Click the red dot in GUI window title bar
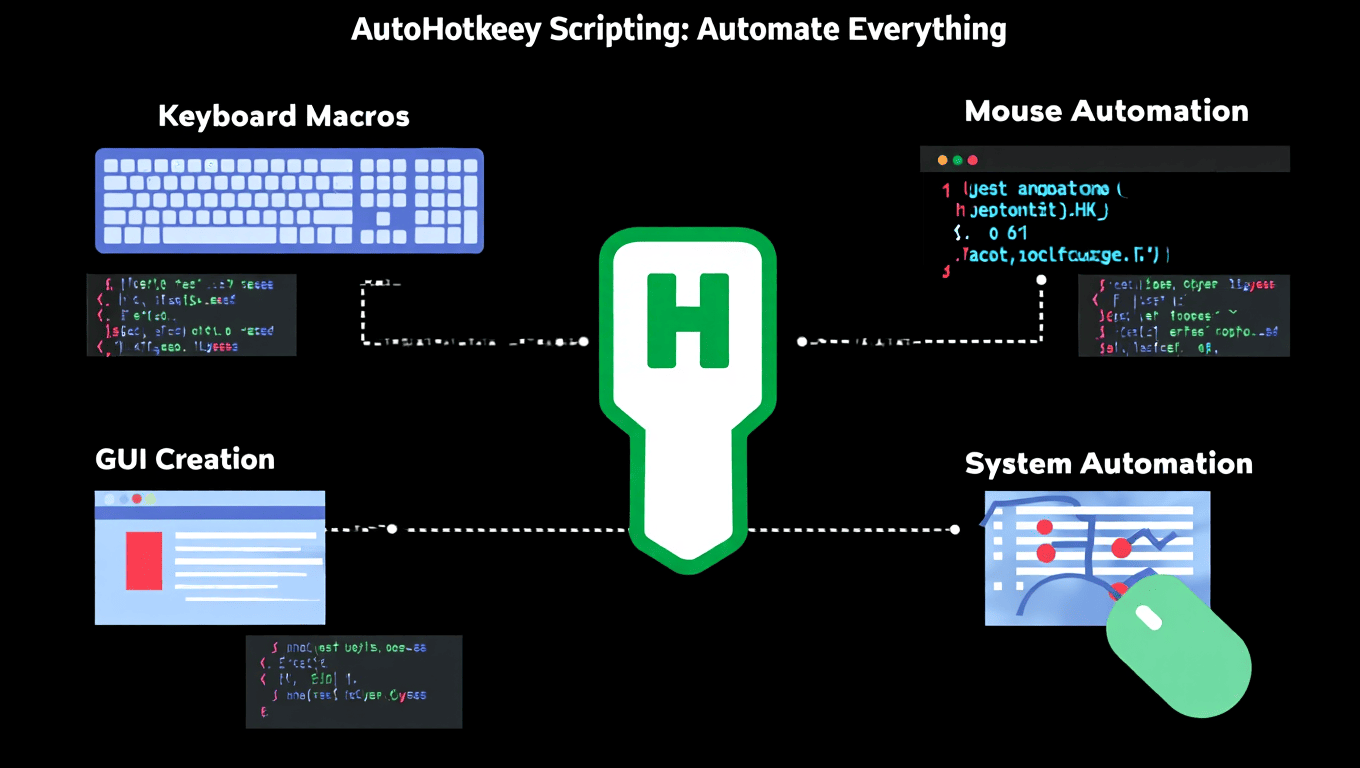The height and width of the screenshot is (768, 1360). coord(137,498)
